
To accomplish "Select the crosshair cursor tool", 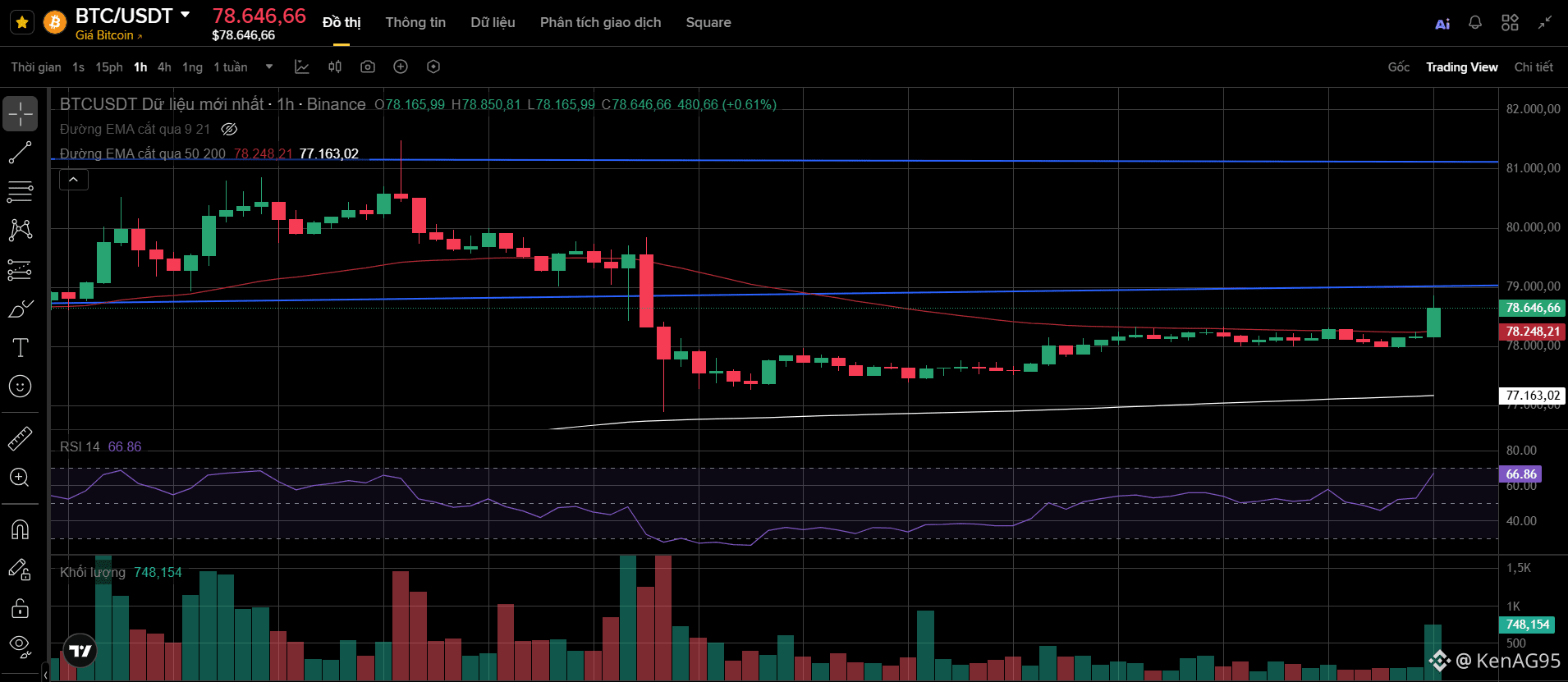I will point(20,113).
